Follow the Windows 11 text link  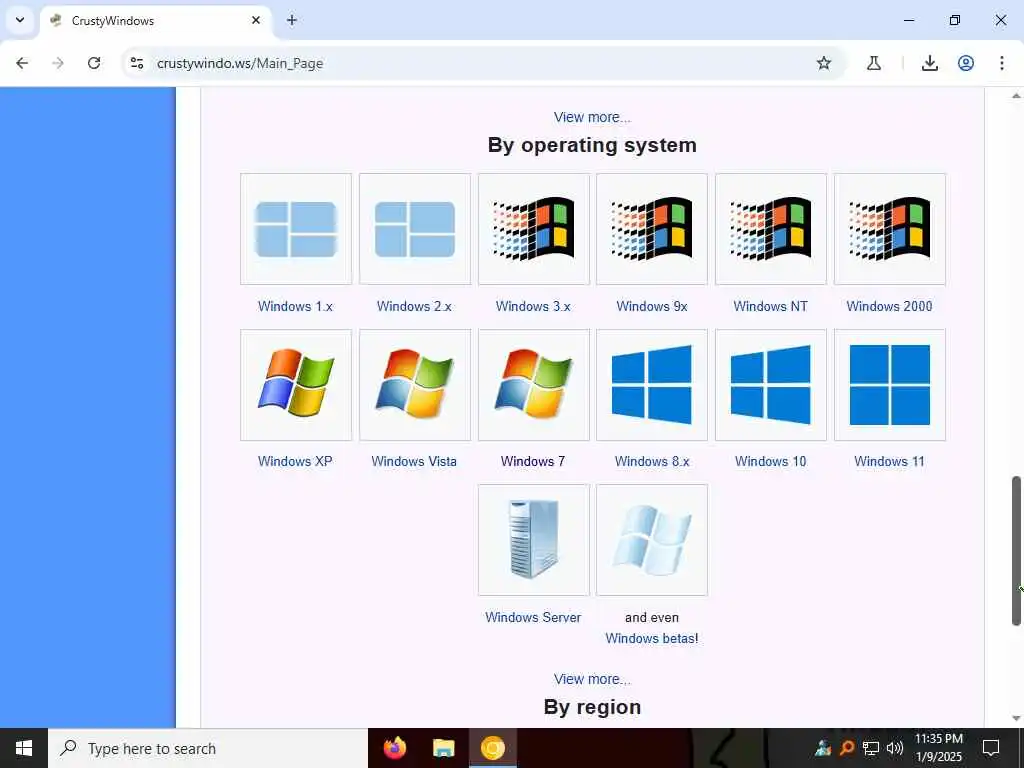(889, 461)
